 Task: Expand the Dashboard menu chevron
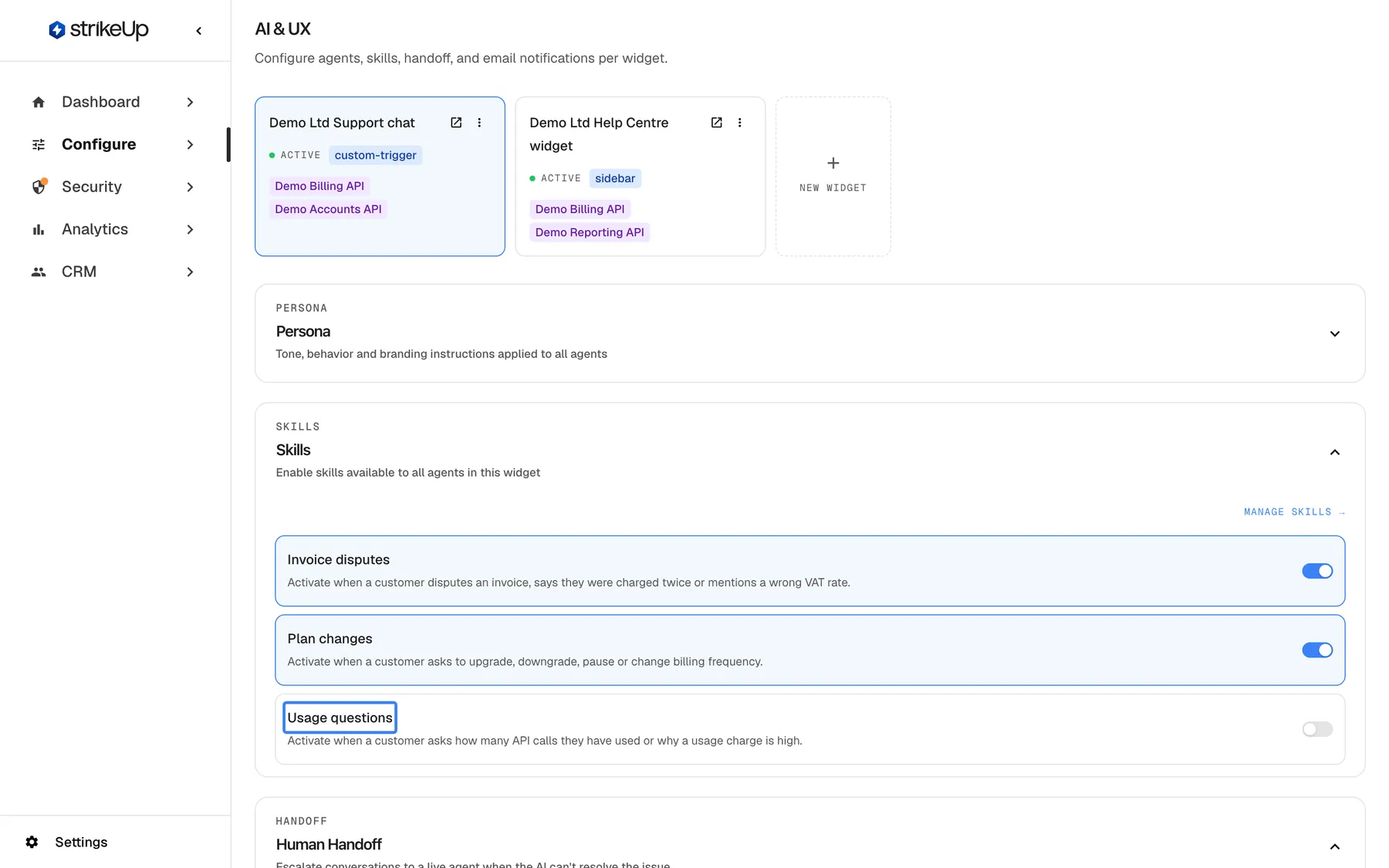(x=190, y=102)
